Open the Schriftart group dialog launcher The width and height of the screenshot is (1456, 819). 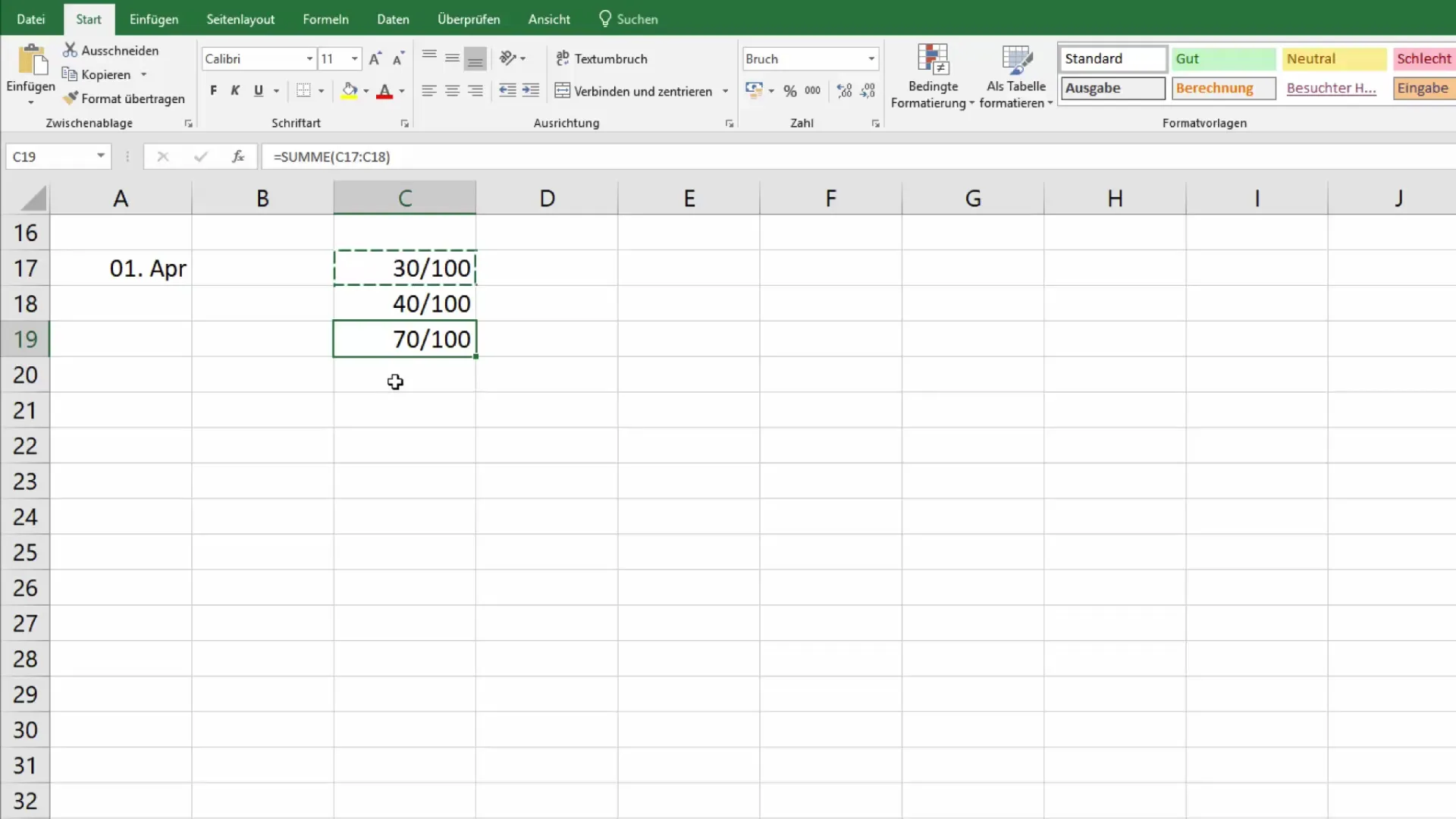click(404, 123)
